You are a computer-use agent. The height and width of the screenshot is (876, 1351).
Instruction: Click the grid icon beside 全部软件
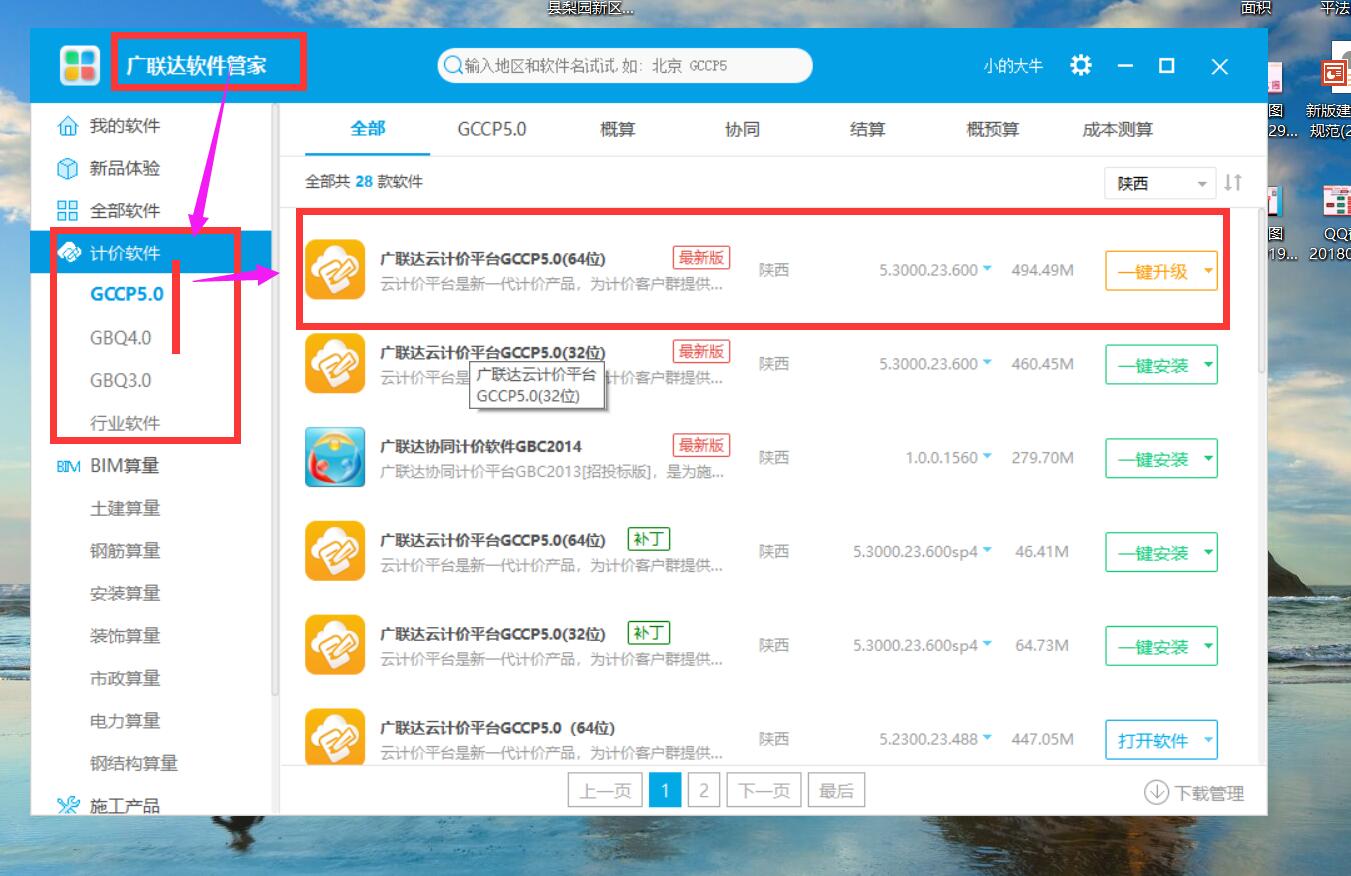click(x=67, y=211)
